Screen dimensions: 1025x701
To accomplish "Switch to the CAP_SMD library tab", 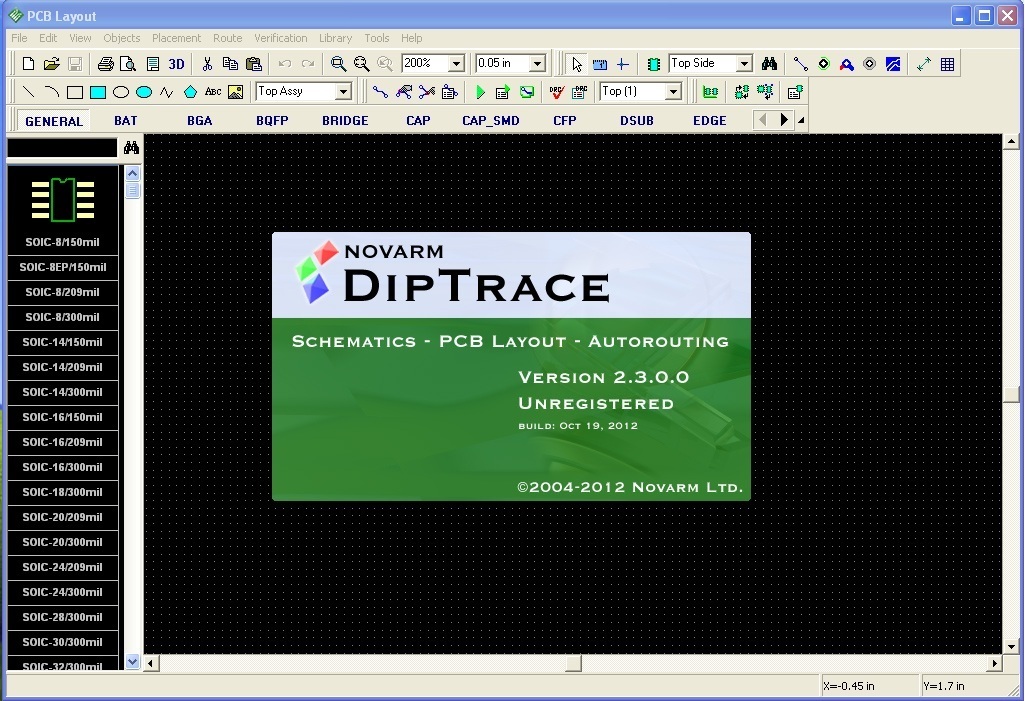I will [491, 120].
